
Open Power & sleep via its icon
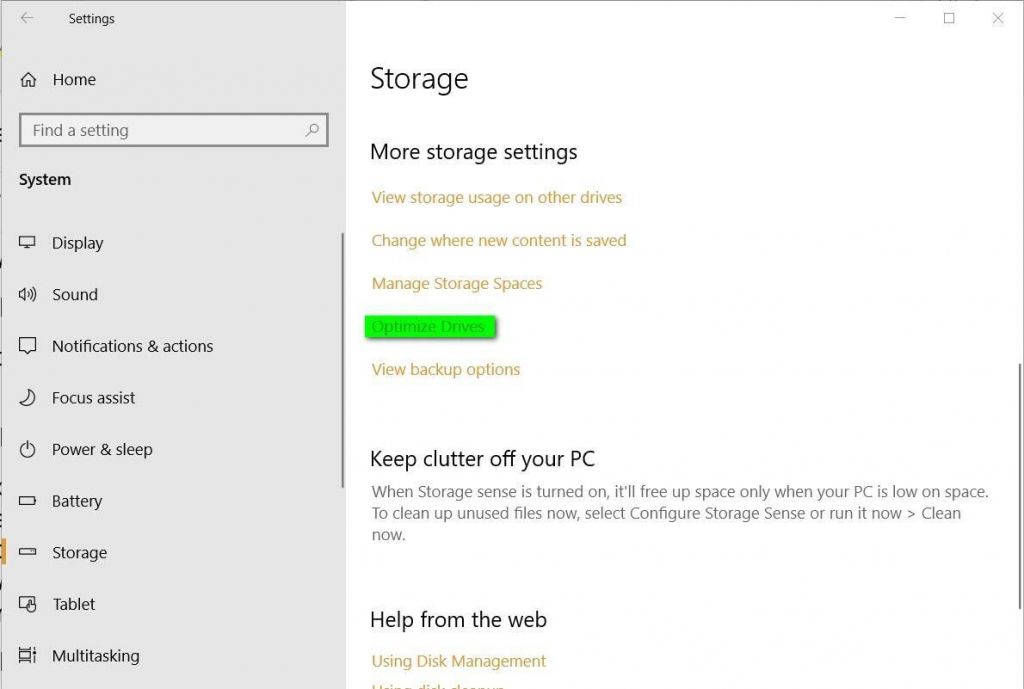point(27,449)
